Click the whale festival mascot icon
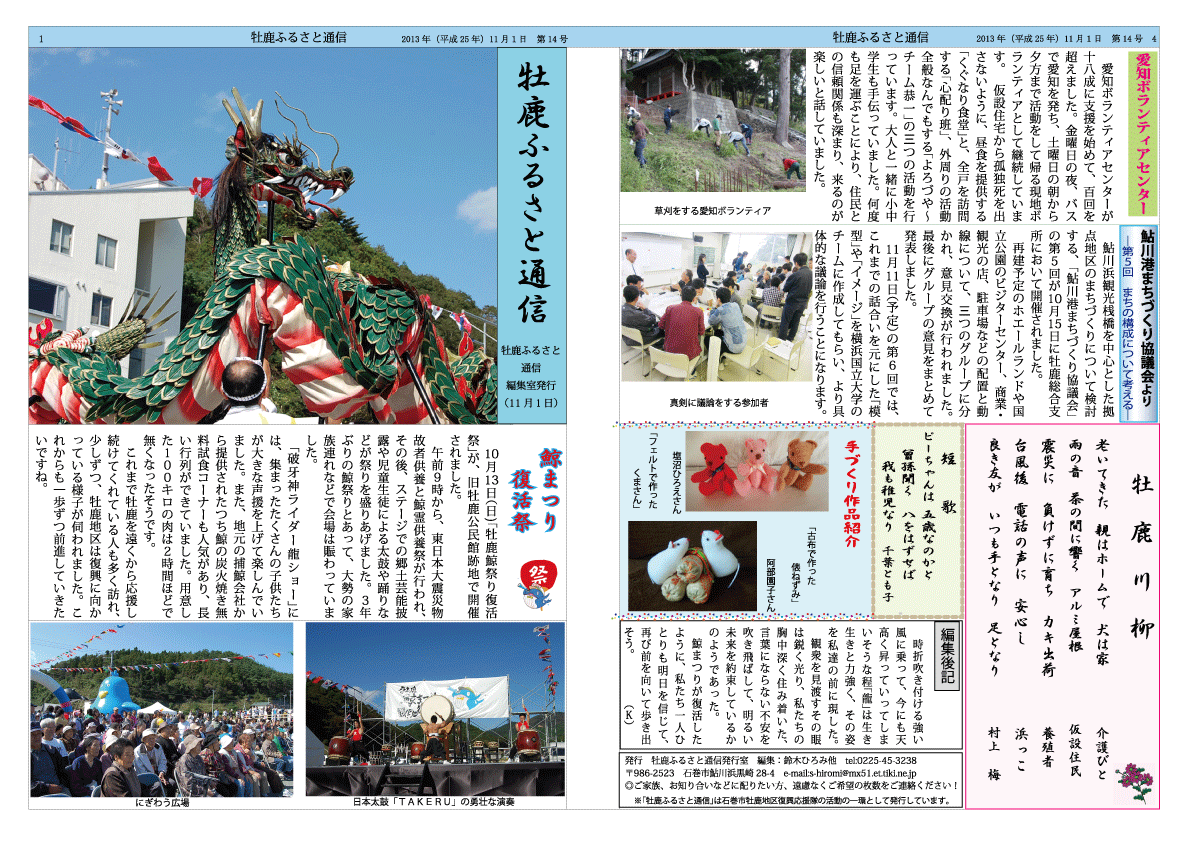Image resolution: width=1191 pixels, height=842 pixels. pos(540,585)
